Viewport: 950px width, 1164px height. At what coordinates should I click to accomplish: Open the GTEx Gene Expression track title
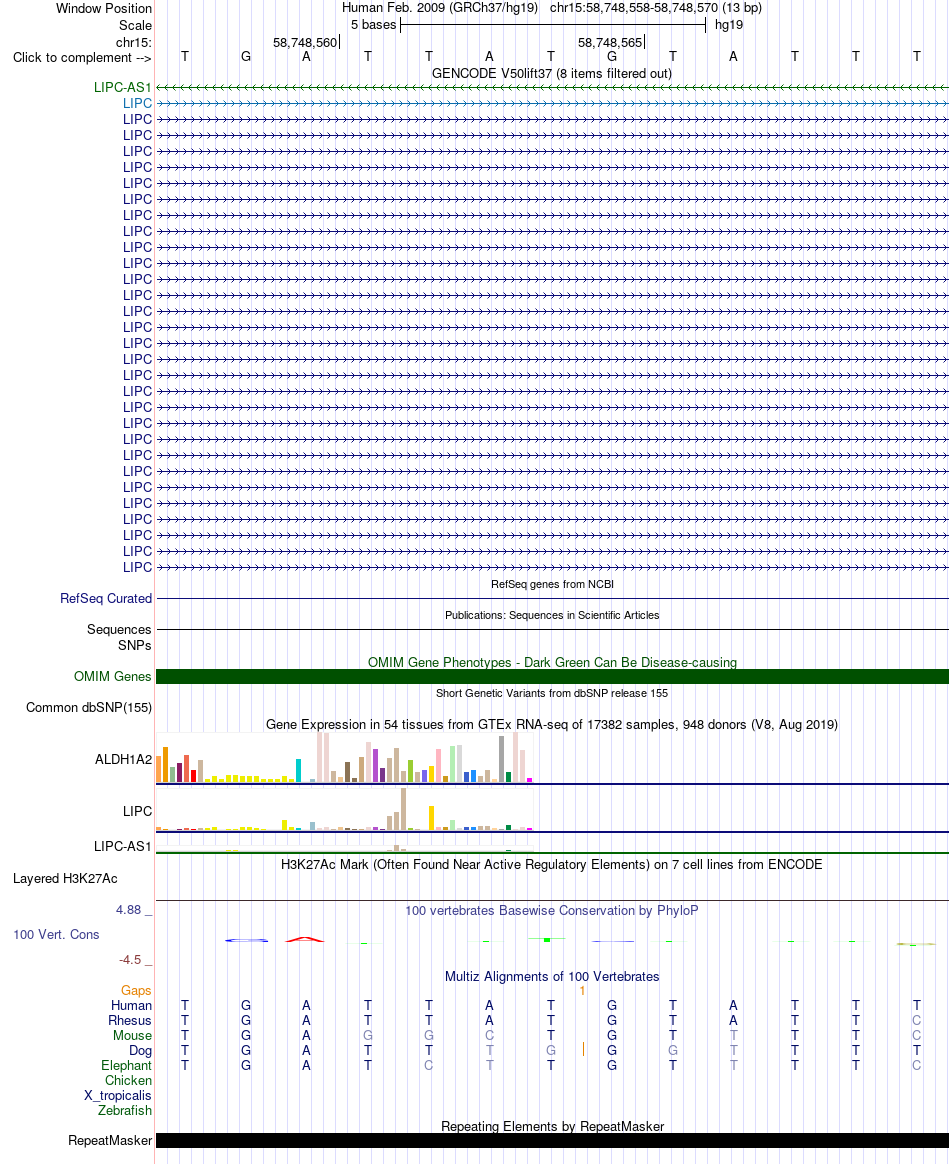point(552,725)
